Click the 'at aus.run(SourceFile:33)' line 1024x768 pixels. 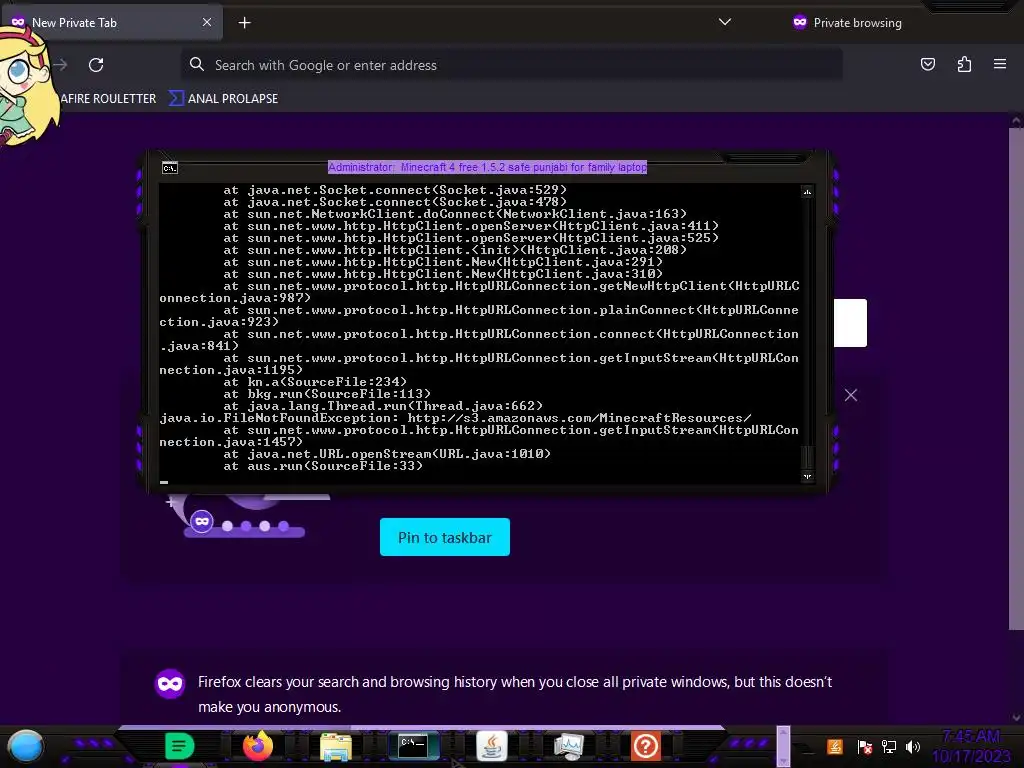(x=323, y=466)
